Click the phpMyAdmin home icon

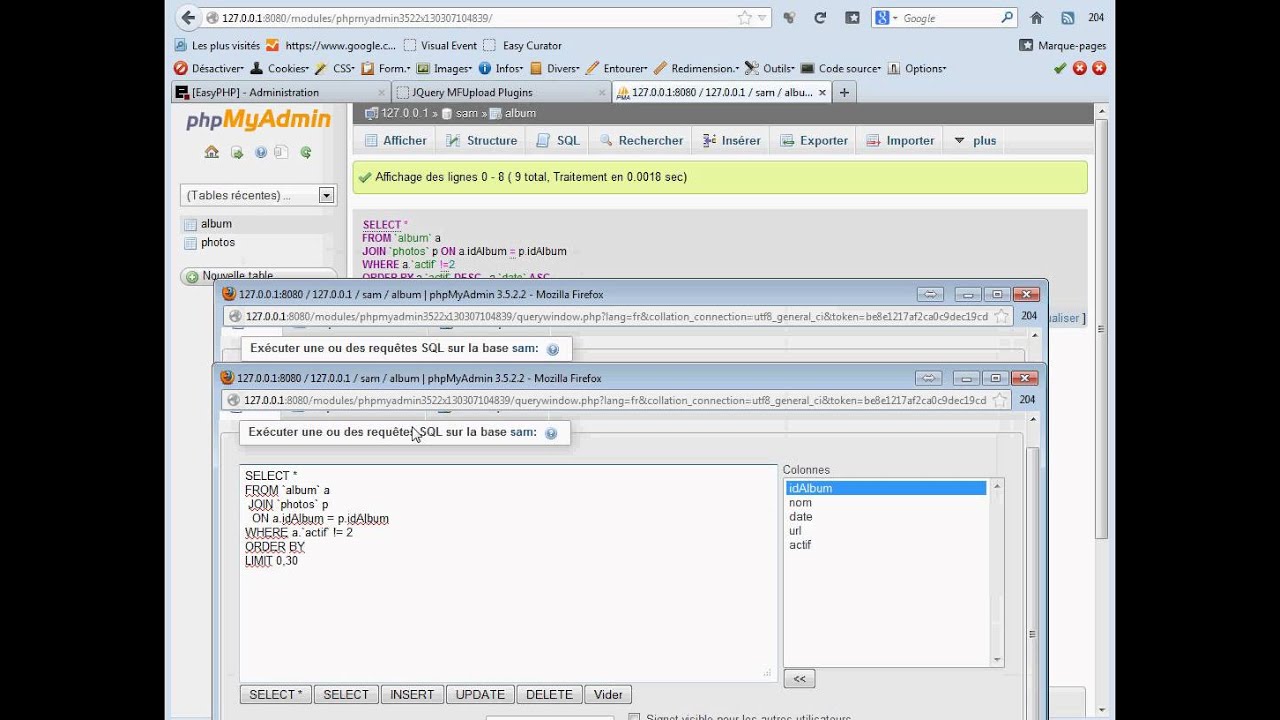[211, 152]
